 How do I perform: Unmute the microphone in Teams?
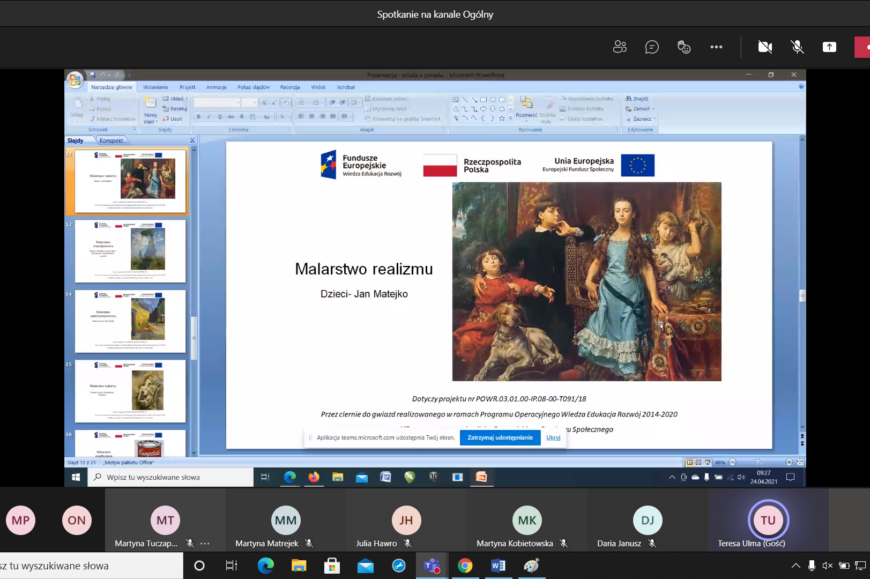click(797, 47)
